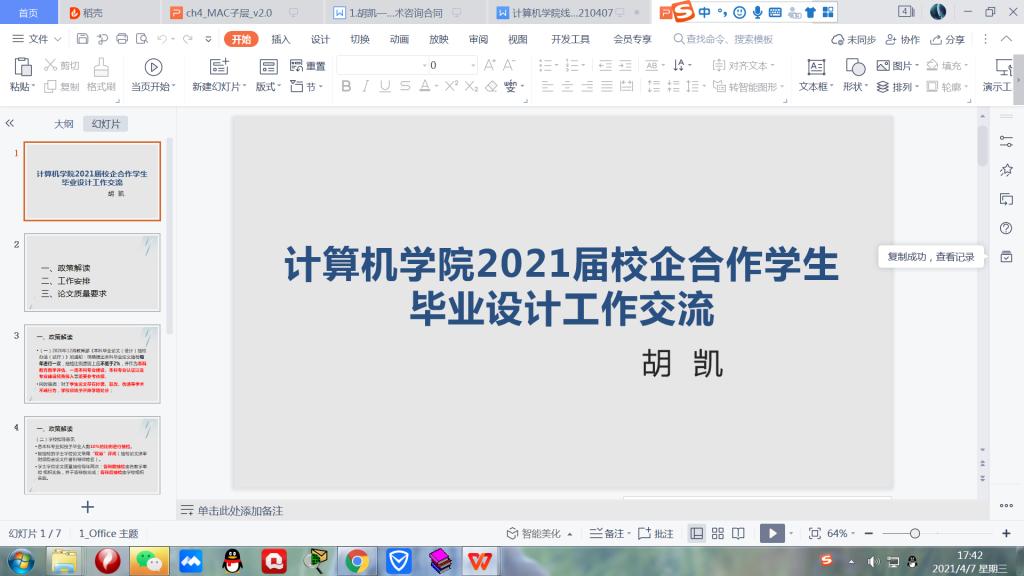The width and height of the screenshot is (1024, 576).
Task: Switch to the Outline (大纲) tab
Action: [x=64, y=124]
